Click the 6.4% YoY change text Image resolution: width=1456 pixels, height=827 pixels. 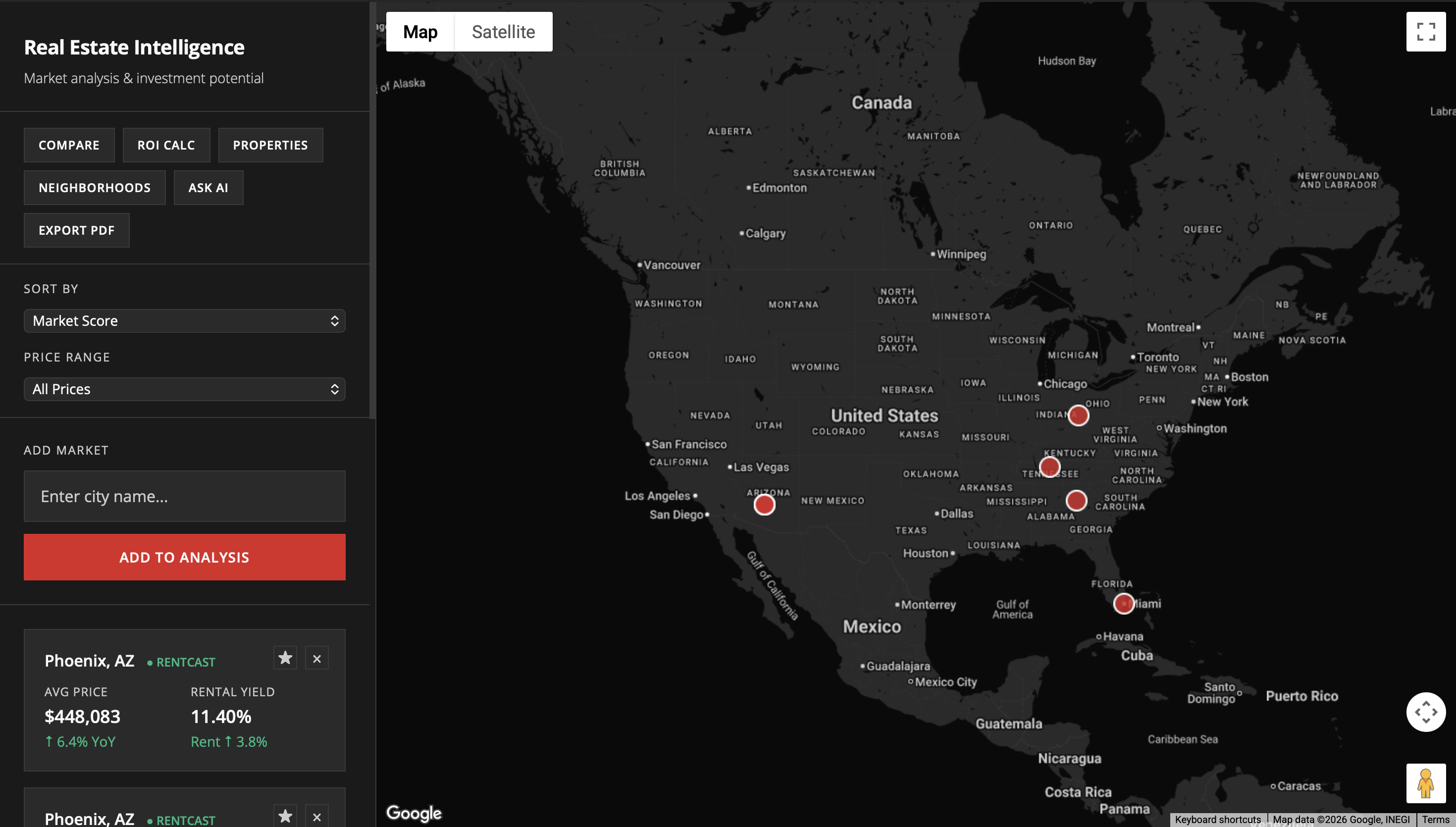(x=80, y=742)
